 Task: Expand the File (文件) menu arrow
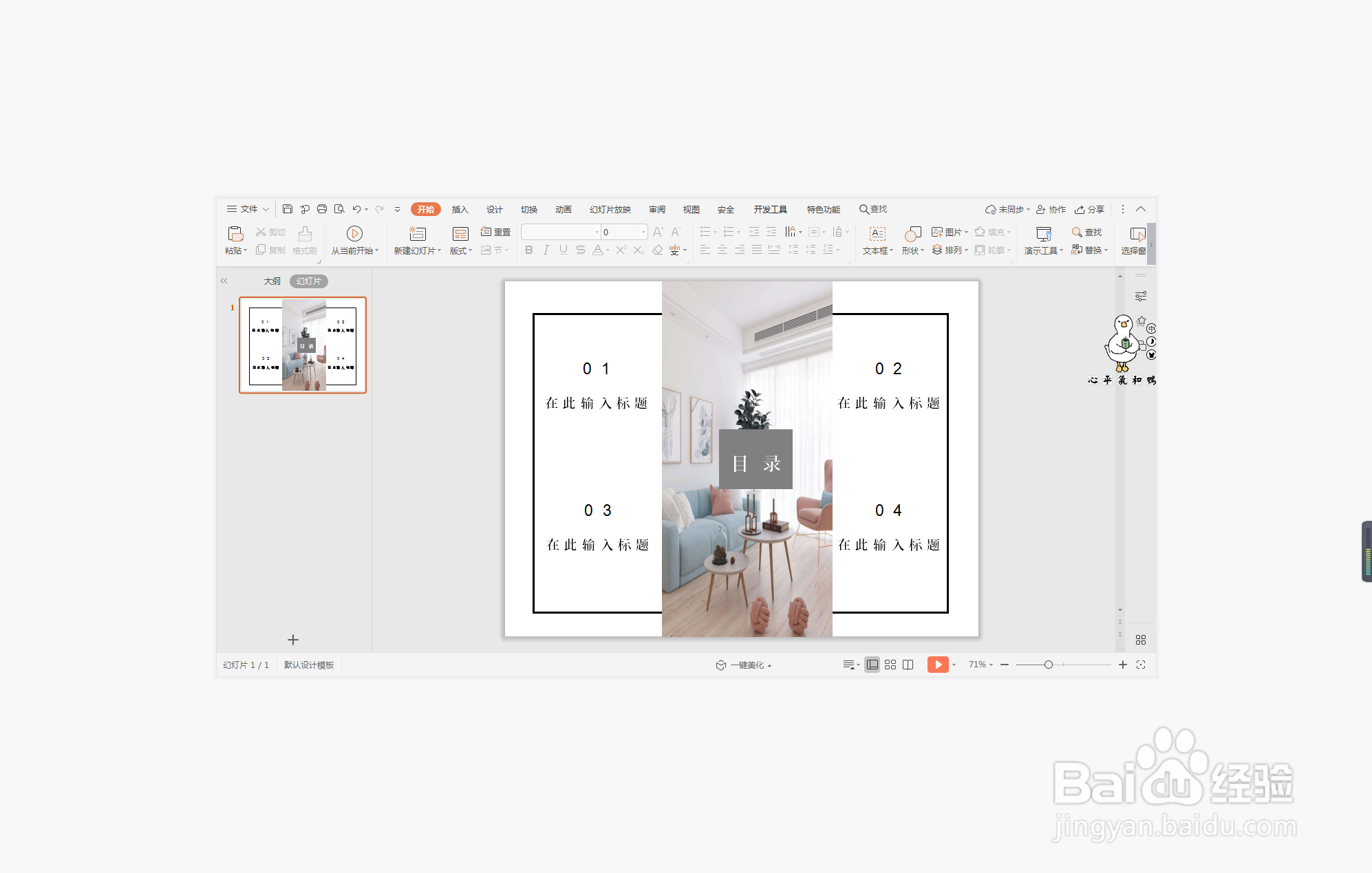[x=266, y=209]
